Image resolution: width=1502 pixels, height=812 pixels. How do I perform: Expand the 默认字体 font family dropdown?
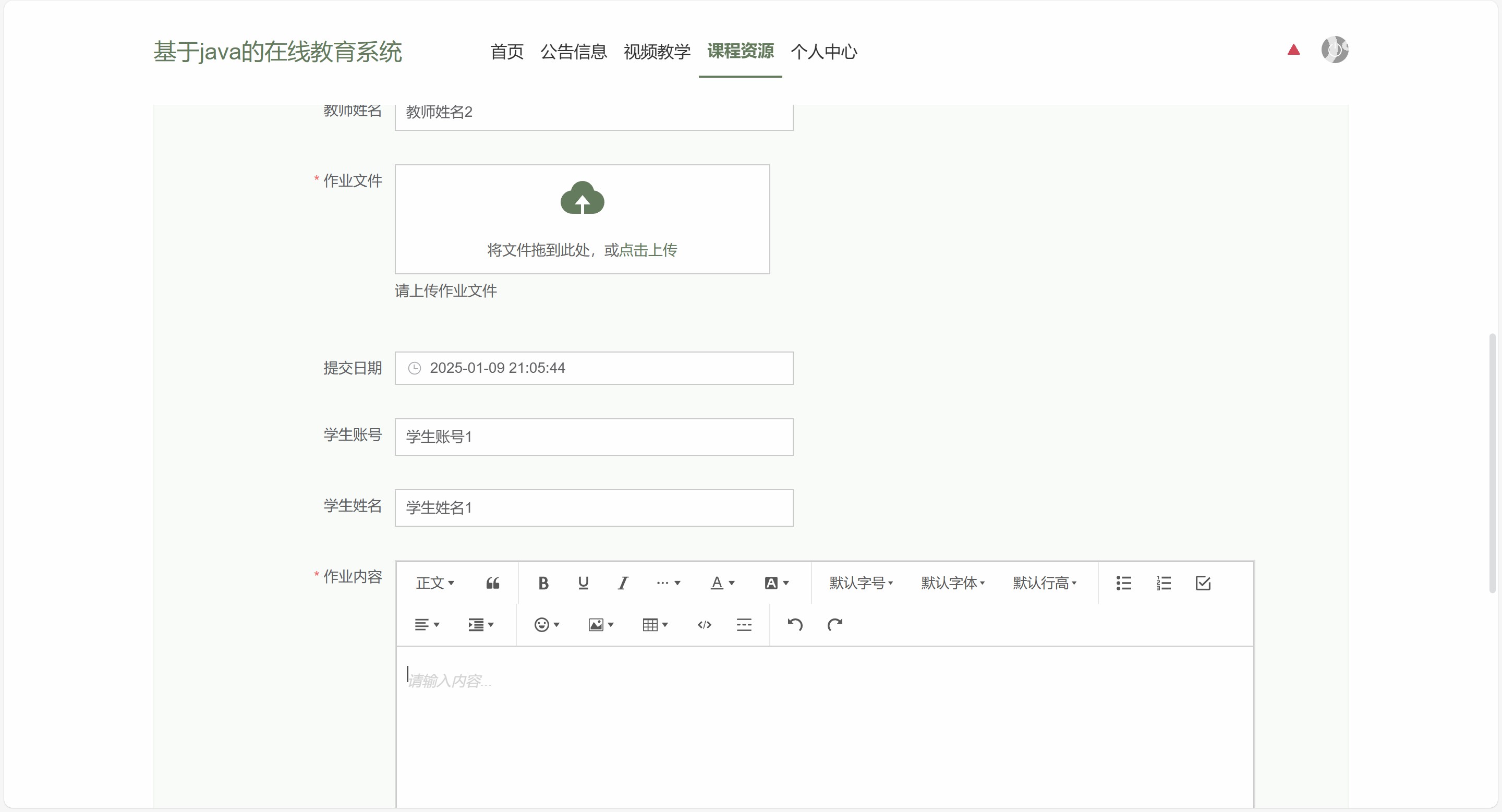pos(952,583)
